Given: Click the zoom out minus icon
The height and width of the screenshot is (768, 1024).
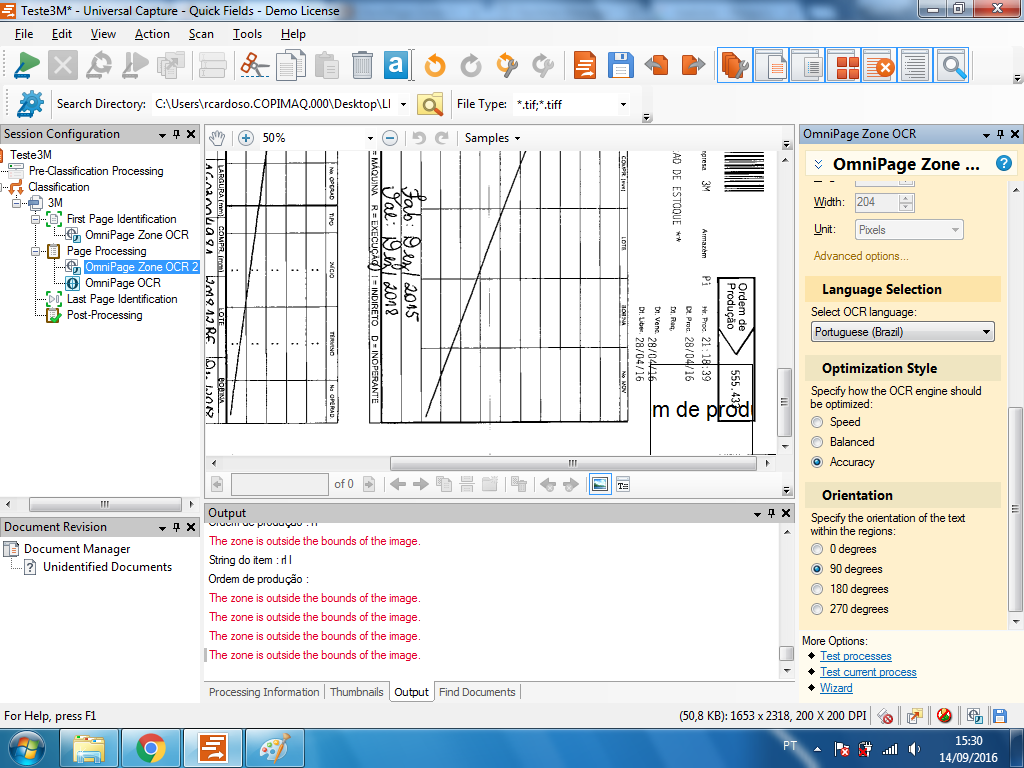Looking at the screenshot, I should [x=390, y=138].
